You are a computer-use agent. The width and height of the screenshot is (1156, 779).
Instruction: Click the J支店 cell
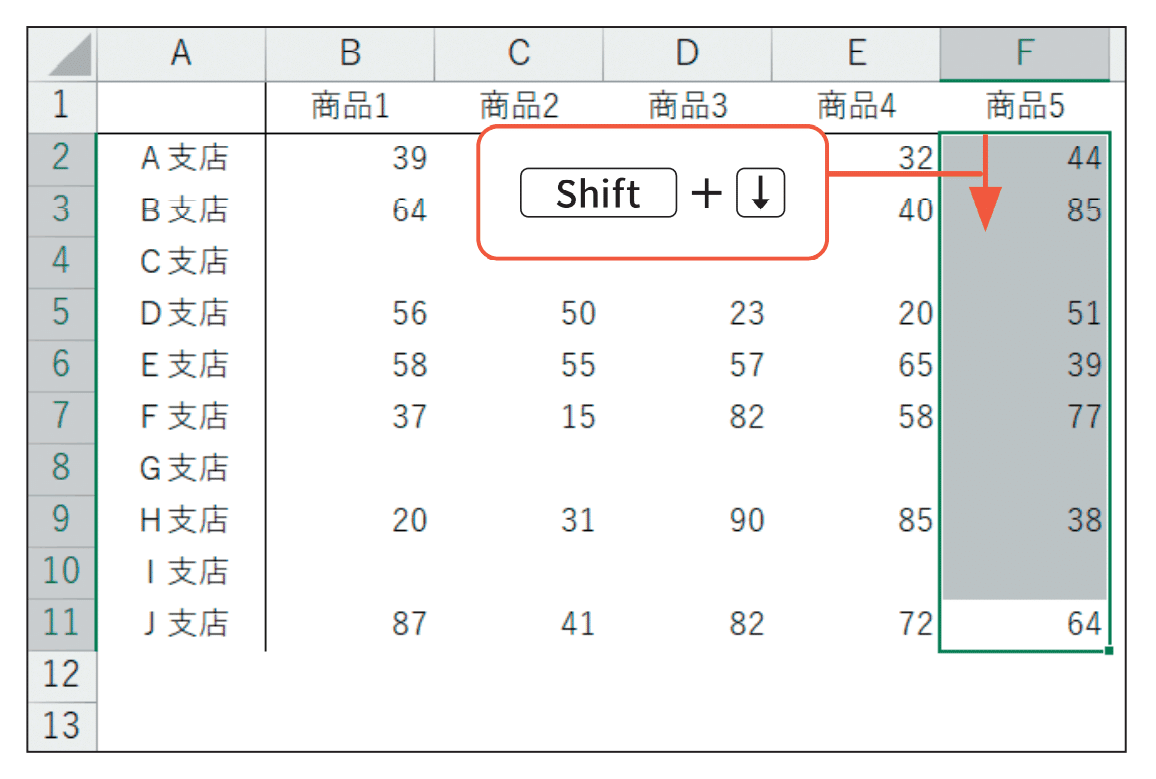[x=181, y=624]
